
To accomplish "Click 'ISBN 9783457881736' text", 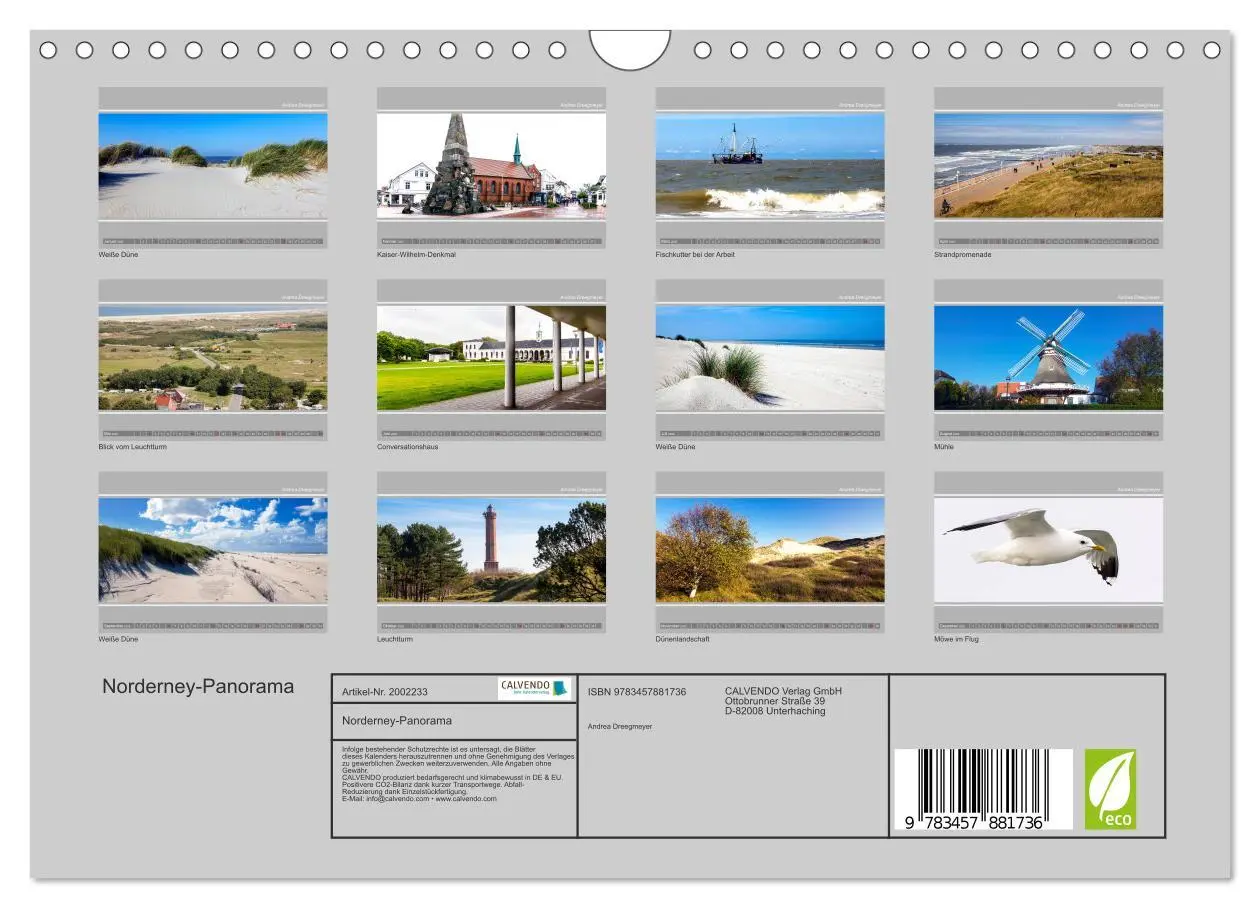I will [637, 692].
